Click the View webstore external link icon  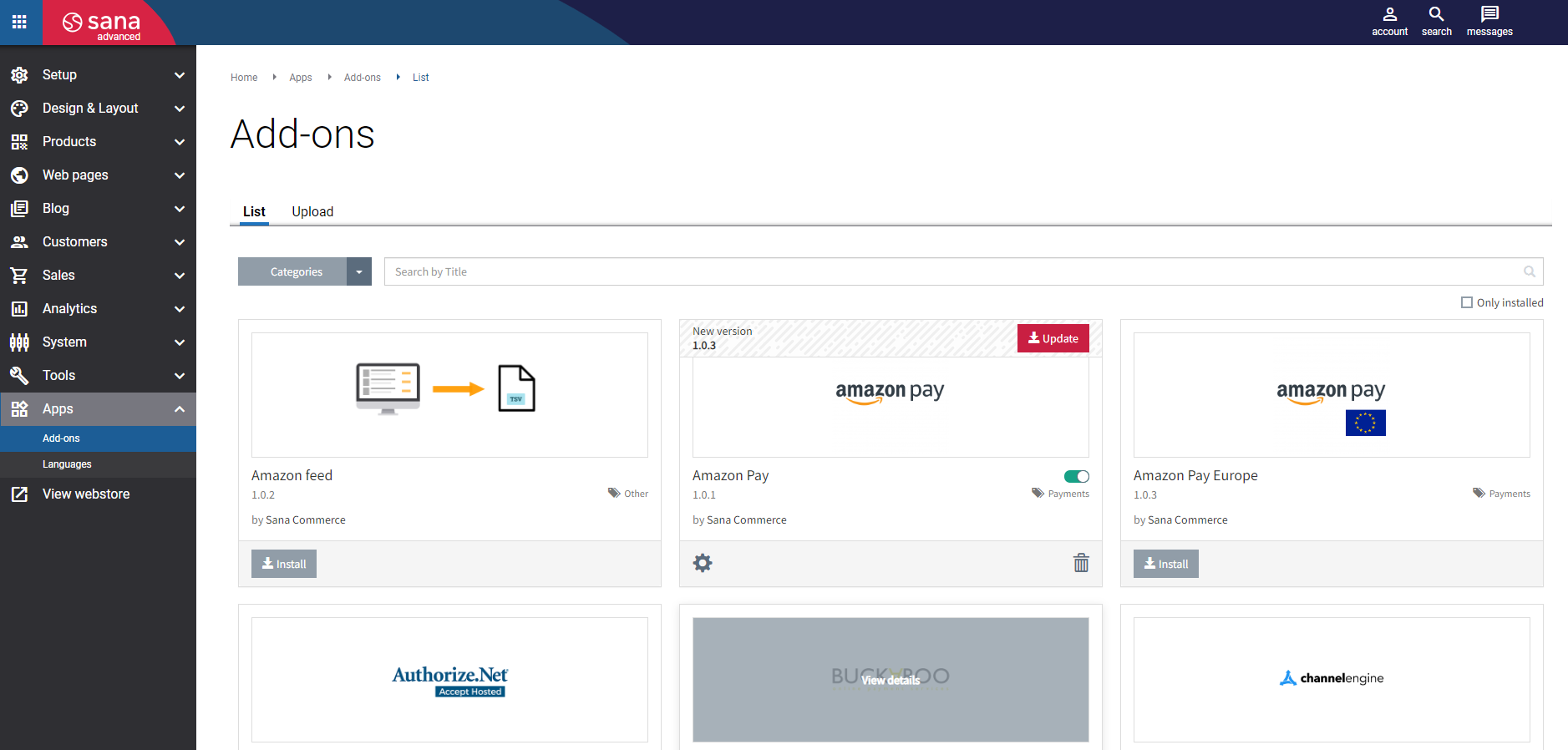pyautogui.click(x=19, y=494)
